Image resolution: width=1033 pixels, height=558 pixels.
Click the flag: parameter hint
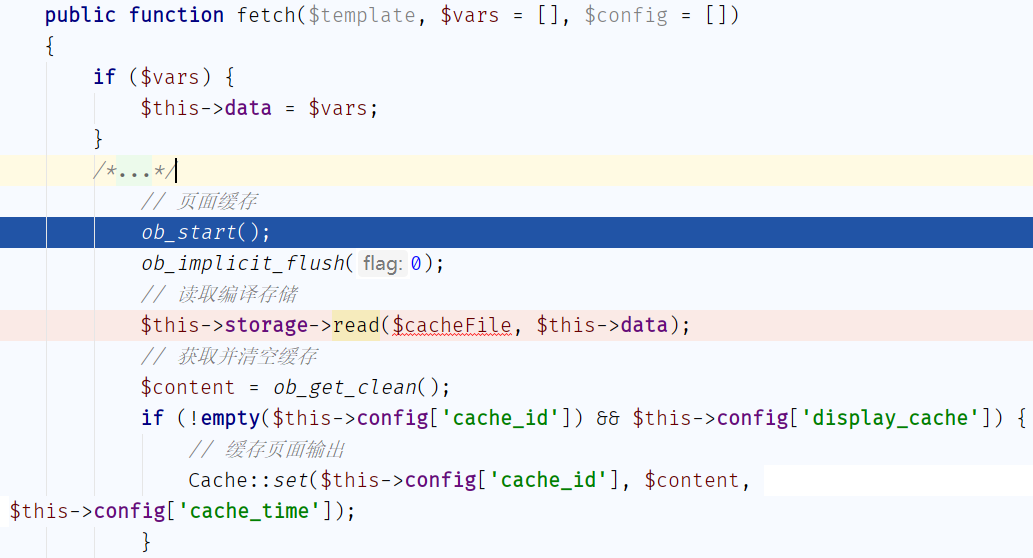tap(383, 264)
